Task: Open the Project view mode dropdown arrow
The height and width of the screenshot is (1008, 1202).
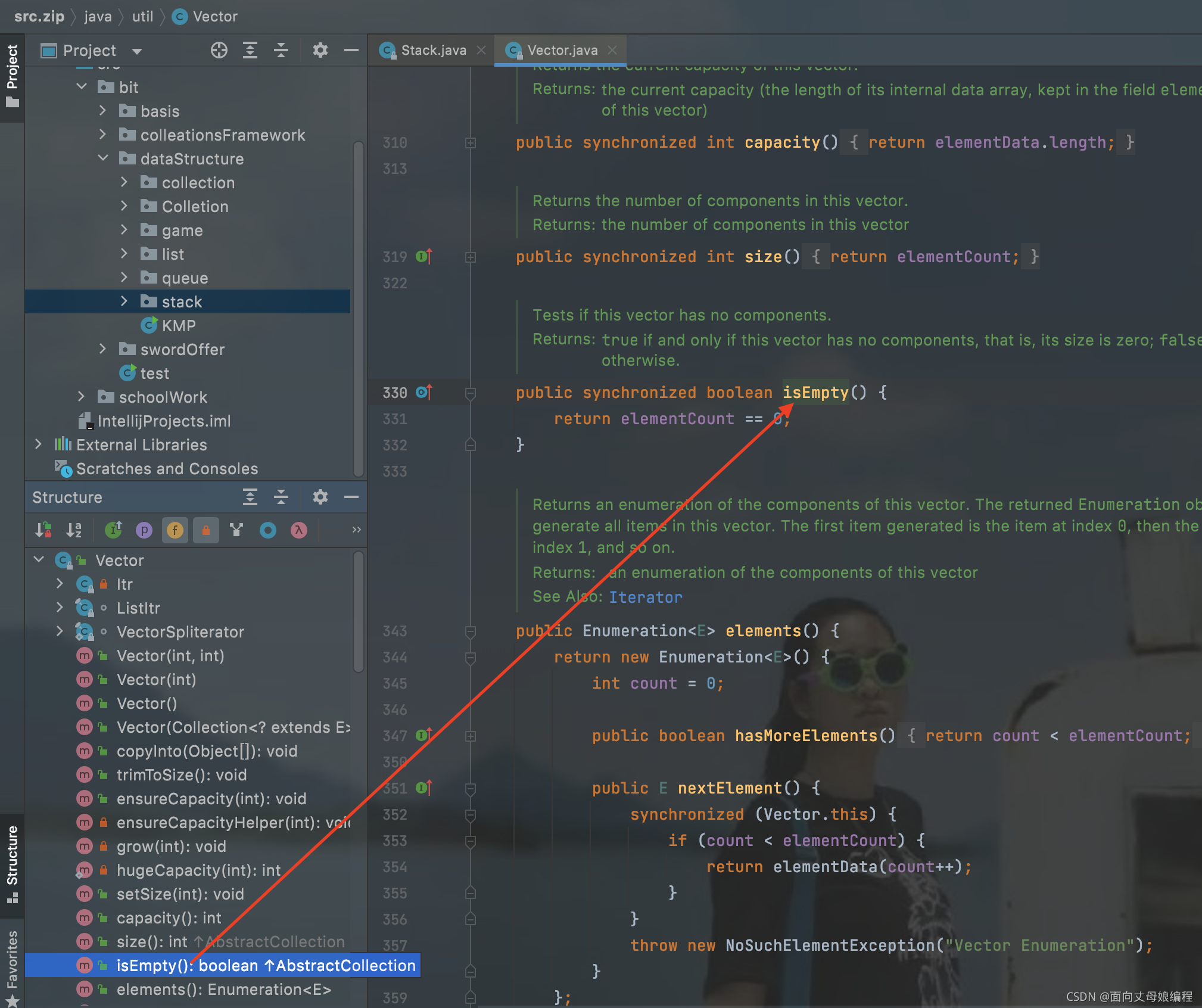Action: (x=137, y=51)
